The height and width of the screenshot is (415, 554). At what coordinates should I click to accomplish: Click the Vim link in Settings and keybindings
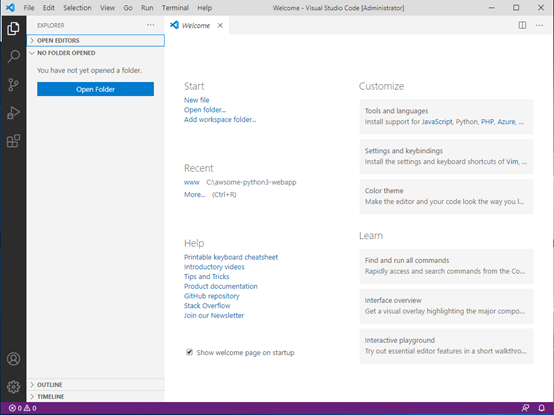pos(512,162)
